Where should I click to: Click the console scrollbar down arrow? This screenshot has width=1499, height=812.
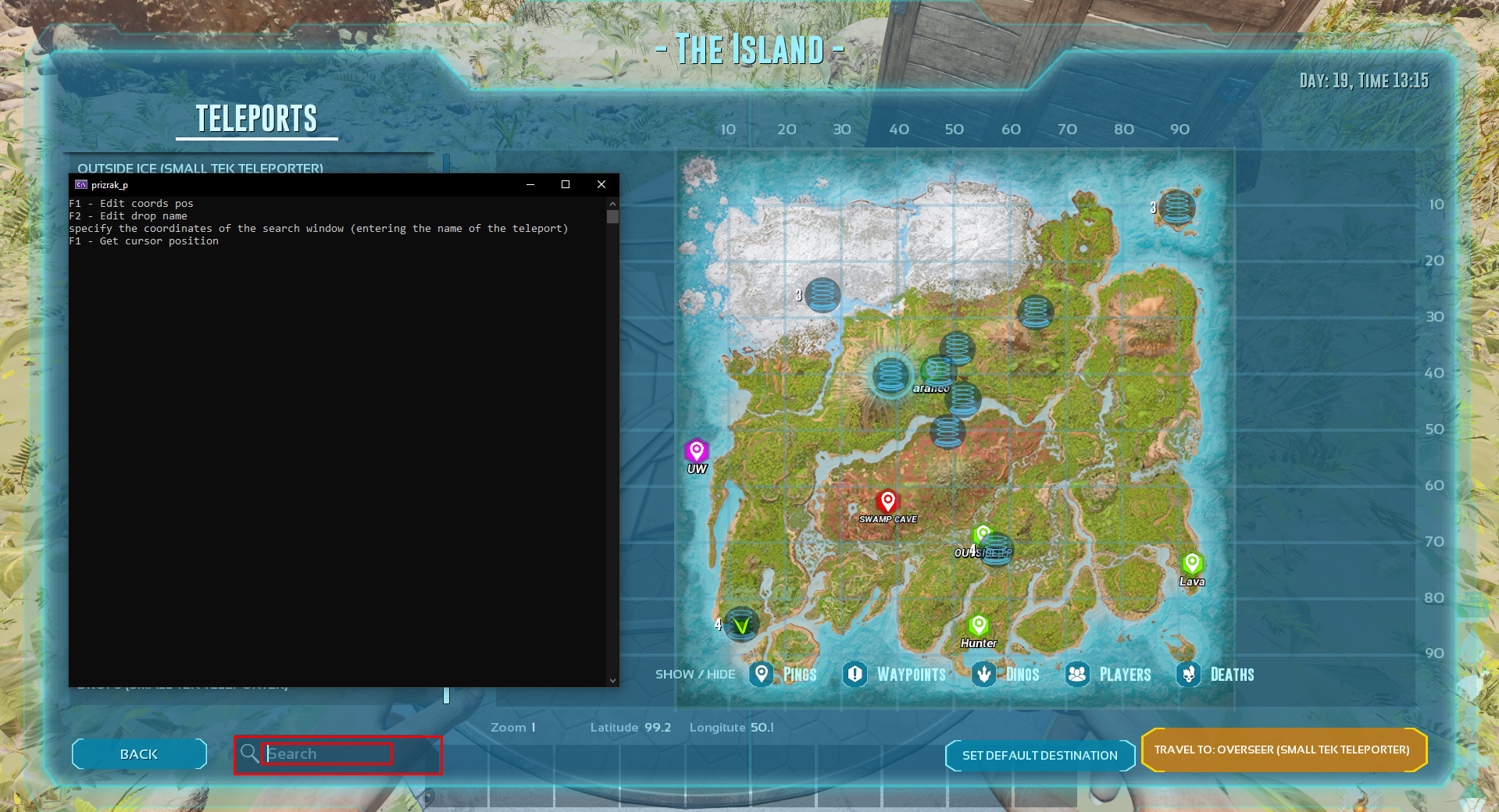coord(612,681)
